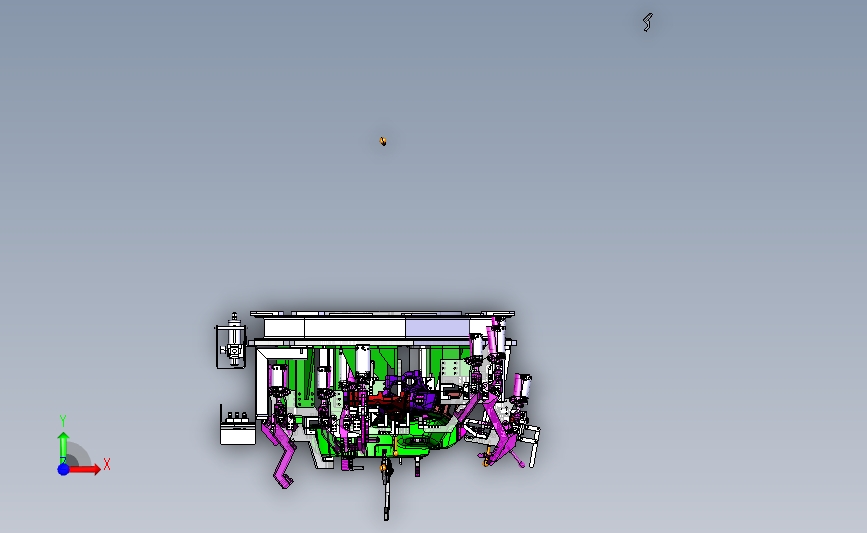The width and height of the screenshot is (867, 533).
Task: Click the green Y axis of the triad
Action: (63, 446)
